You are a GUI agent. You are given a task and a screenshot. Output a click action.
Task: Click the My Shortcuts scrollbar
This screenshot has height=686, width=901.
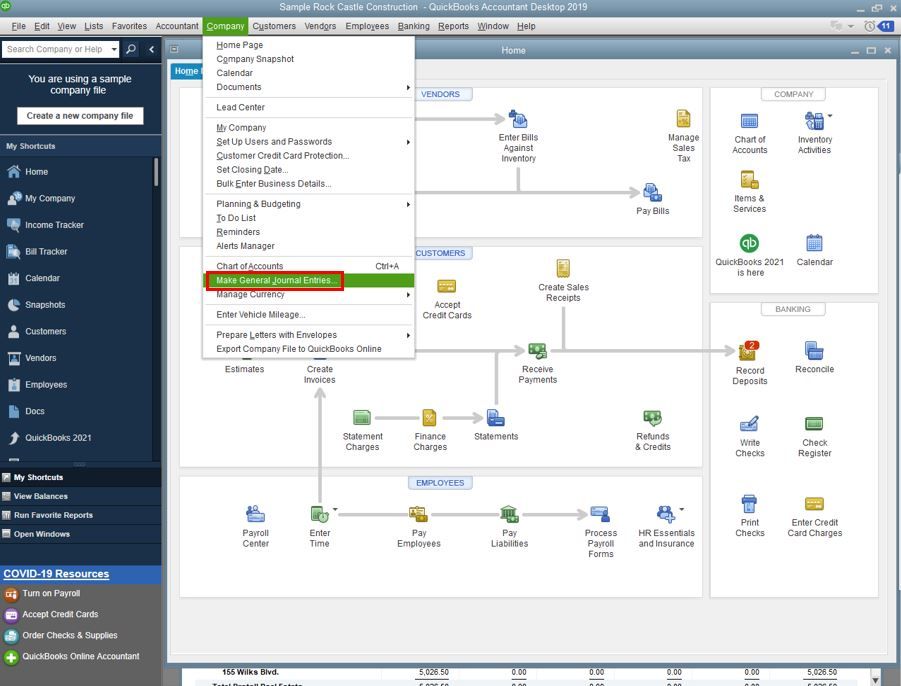coord(156,172)
